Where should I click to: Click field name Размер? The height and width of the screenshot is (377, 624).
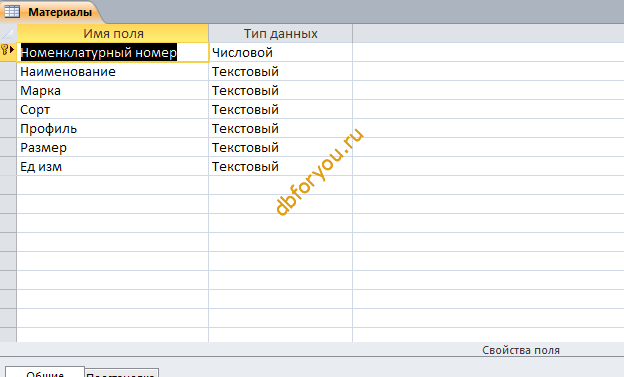(113, 147)
